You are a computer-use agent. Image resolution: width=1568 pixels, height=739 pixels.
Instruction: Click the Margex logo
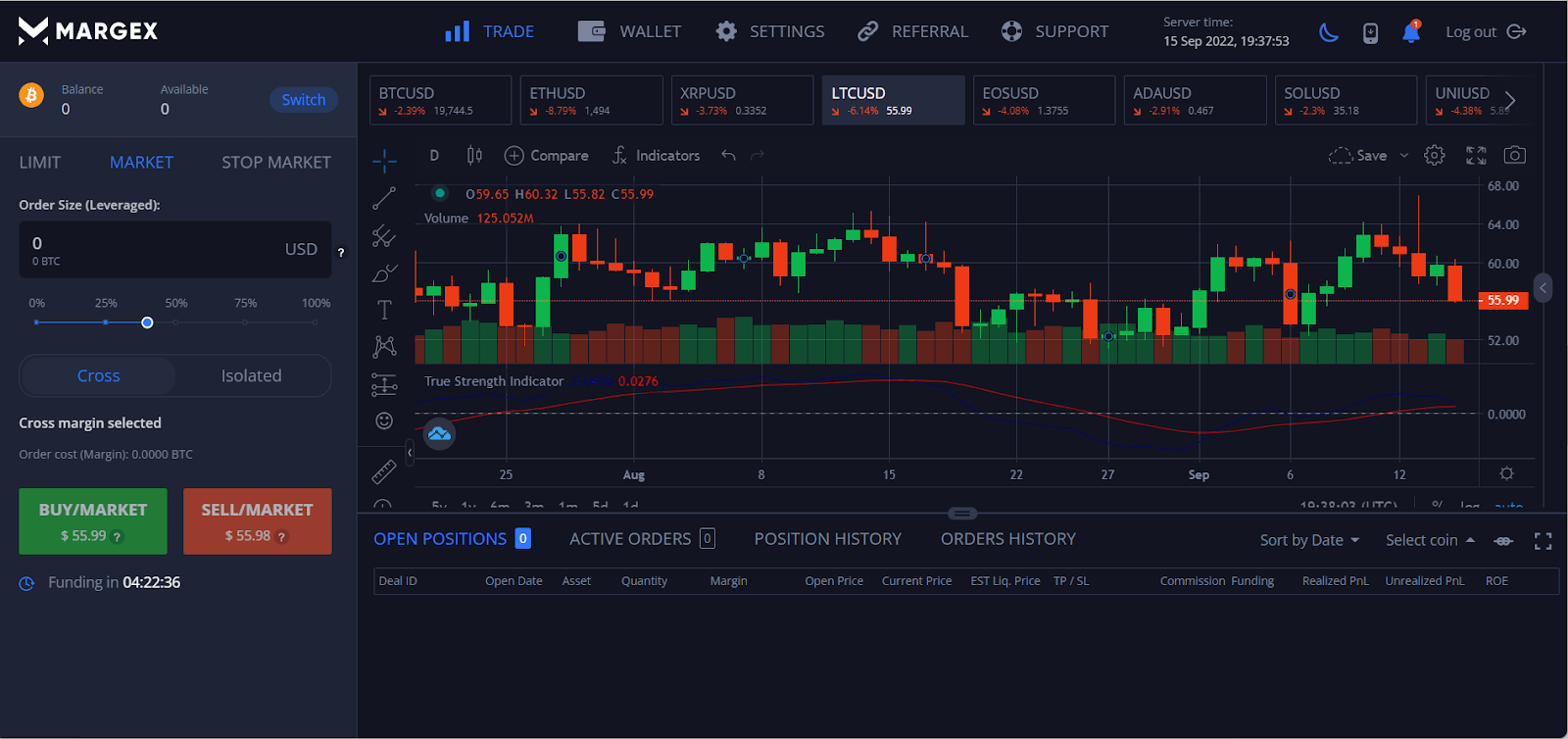click(x=87, y=31)
